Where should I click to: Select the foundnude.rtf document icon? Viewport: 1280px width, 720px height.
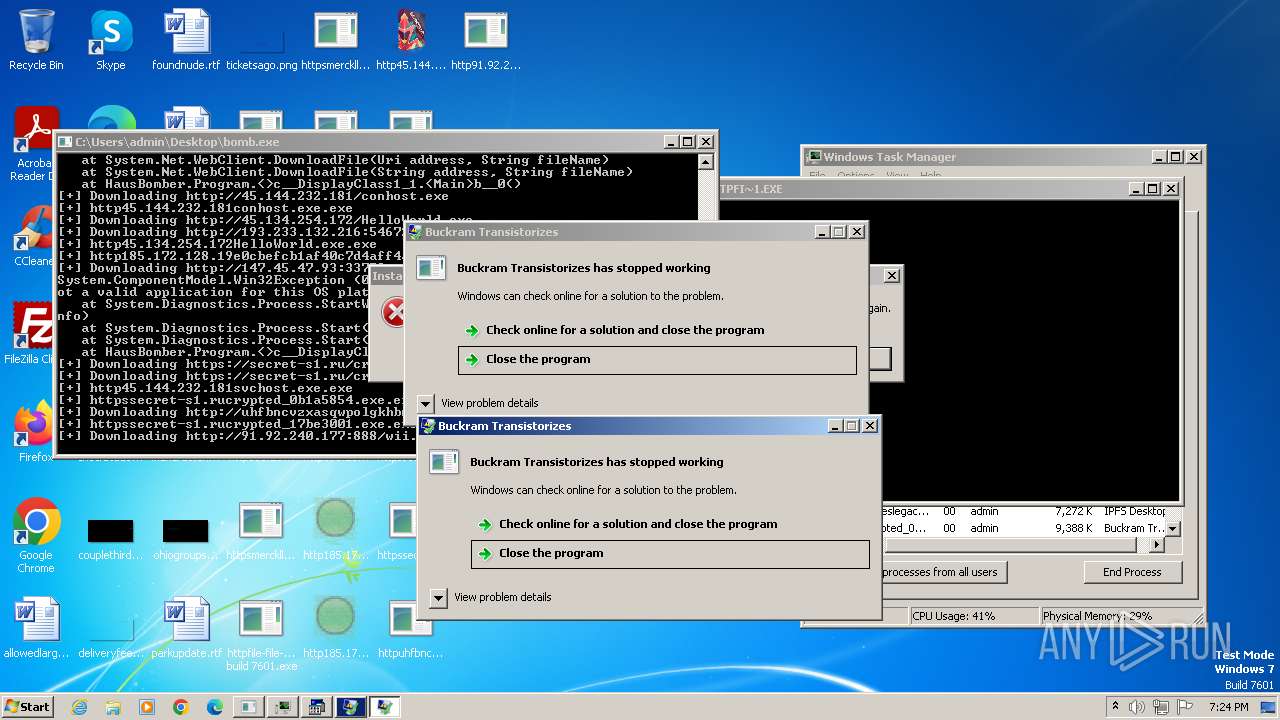pos(186,40)
